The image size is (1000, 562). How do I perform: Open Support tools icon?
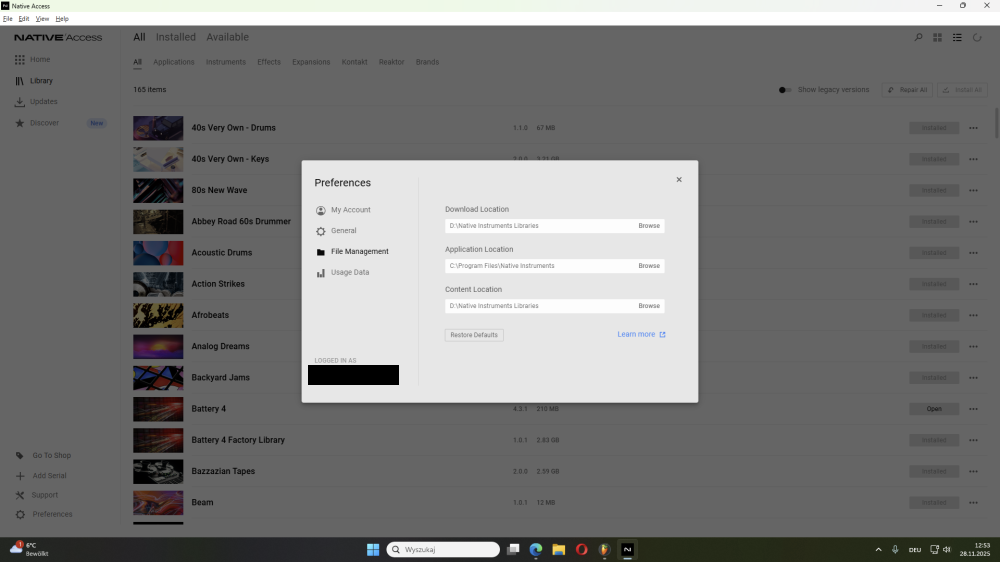pyautogui.click(x=20, y=495)
